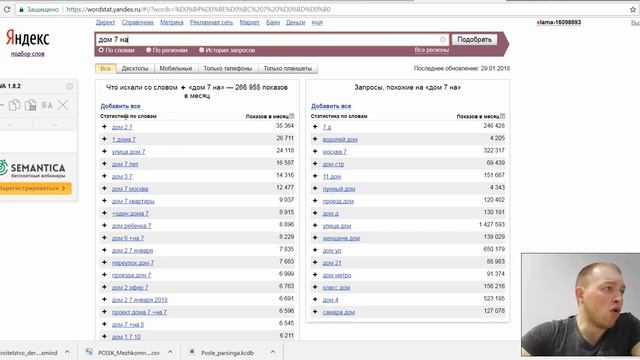640x360 pixels.
Task: Bookmark the page with the star icon
Action: click(633, 9)
